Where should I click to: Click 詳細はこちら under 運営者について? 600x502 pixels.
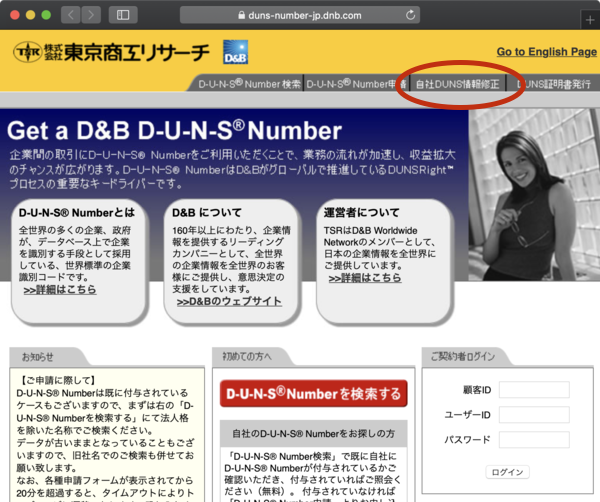[x=365, y=278]
